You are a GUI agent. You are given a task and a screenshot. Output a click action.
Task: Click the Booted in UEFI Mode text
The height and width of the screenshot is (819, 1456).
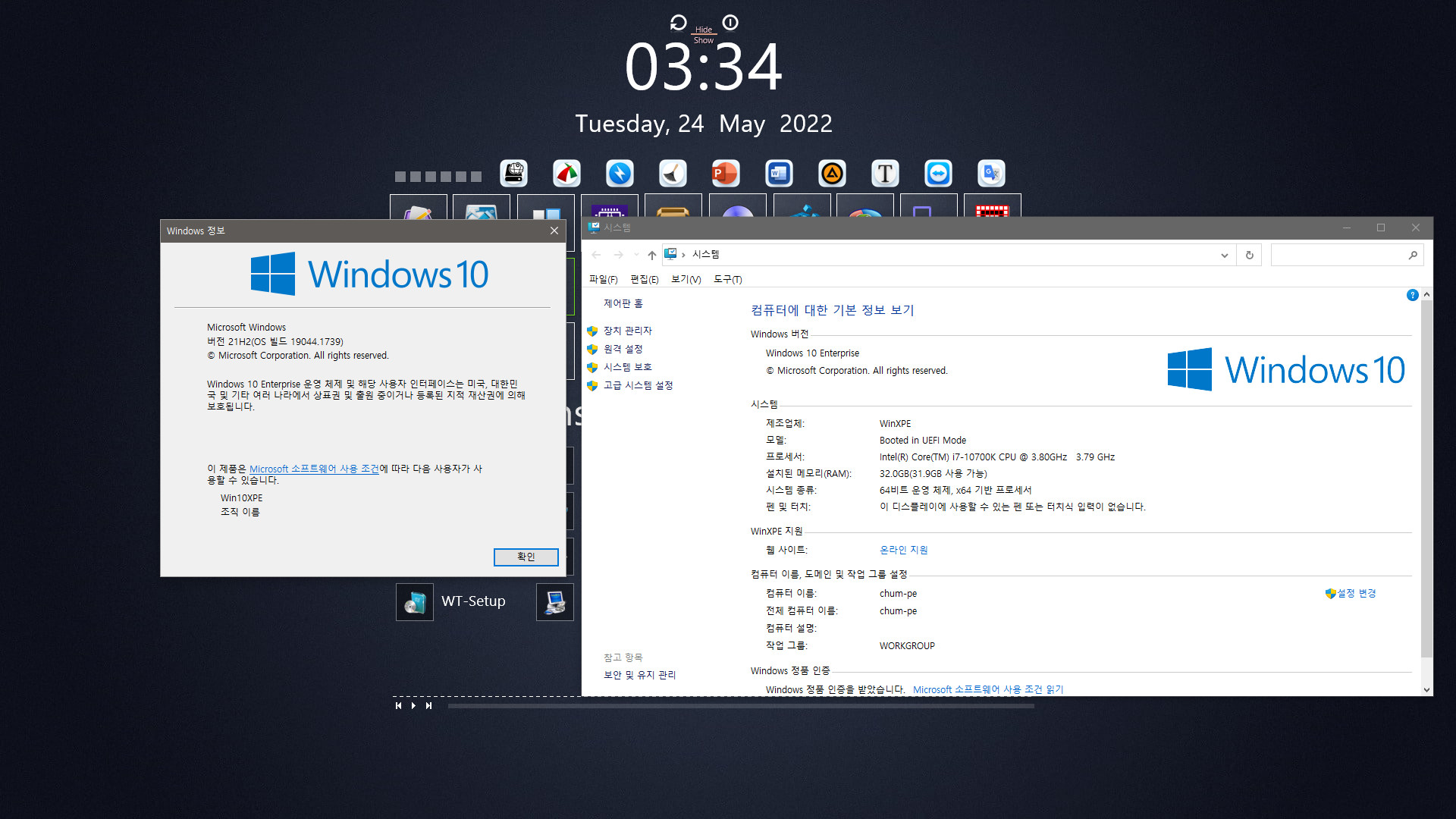pyautogui.click(x=923, y=441)
